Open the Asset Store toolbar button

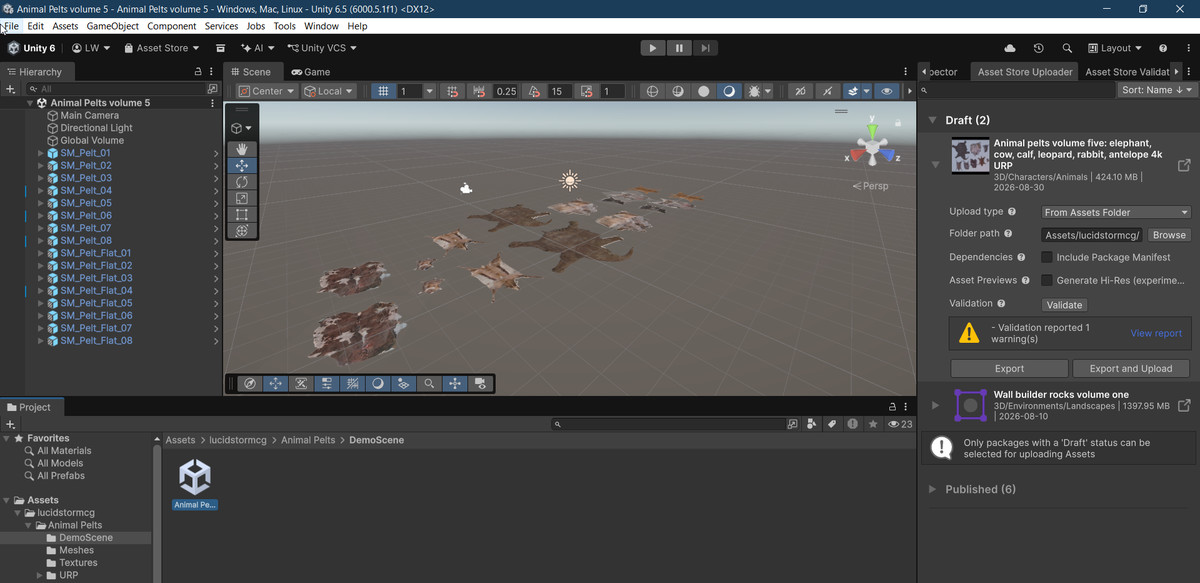pyautogui.click(x=162, y=48)
